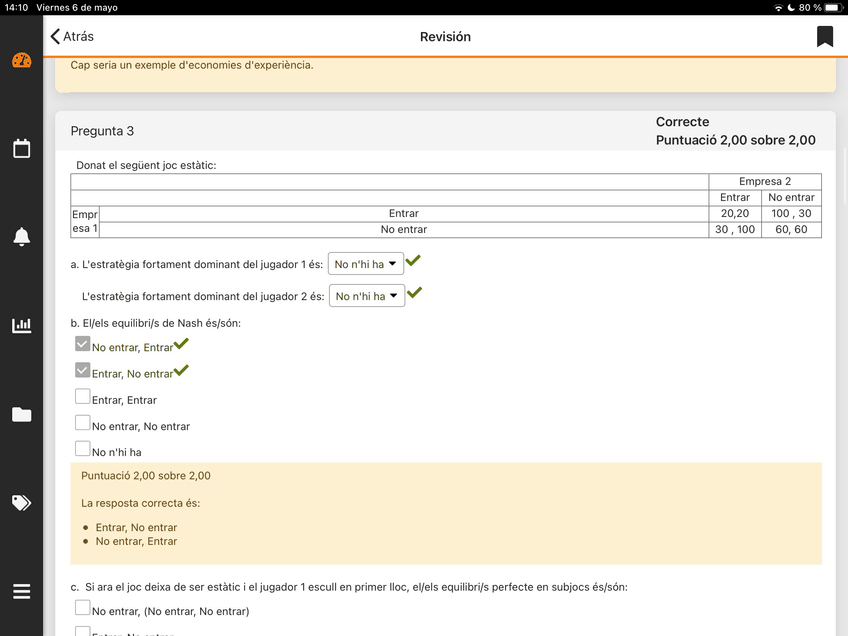Viewport: 848px width, 636px height.
Task: Toggle the 'No entrar, Entrar' checkbox
Action: coord(83,344)
